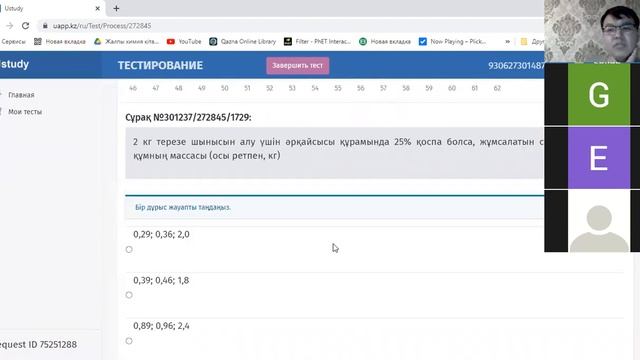Select answer 0,39; 0,46; 1,8
The image size is (640, 360).
tap(129, 295)
